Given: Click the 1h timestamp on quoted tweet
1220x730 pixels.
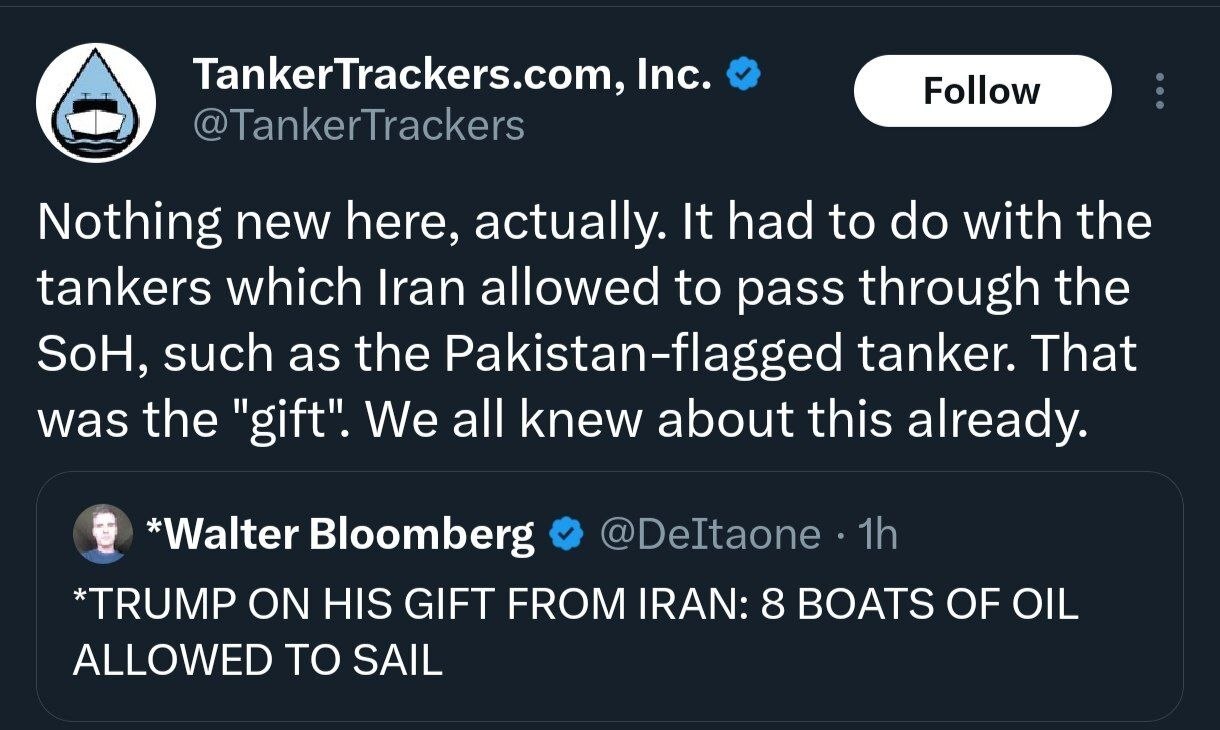Looking at the screenshot, I should pyautogui.click(x=879, y=535).
